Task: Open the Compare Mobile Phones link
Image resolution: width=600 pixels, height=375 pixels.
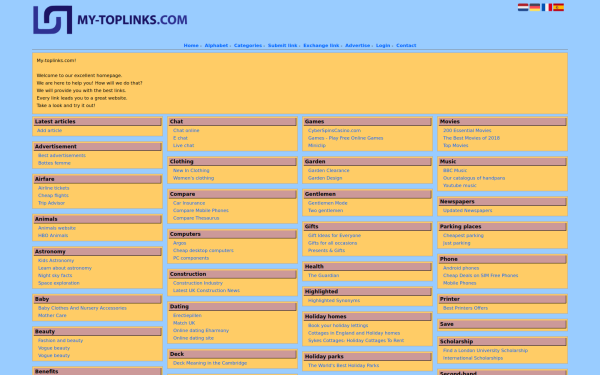Action: click(x=201, y=210)
